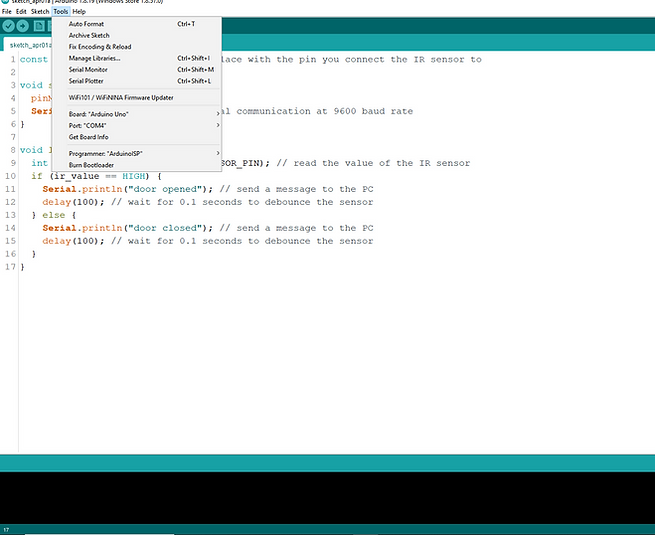Select Get Board Info
This screenshot has height=535, width=655.
pyautogui.click(x=137, y=137)
